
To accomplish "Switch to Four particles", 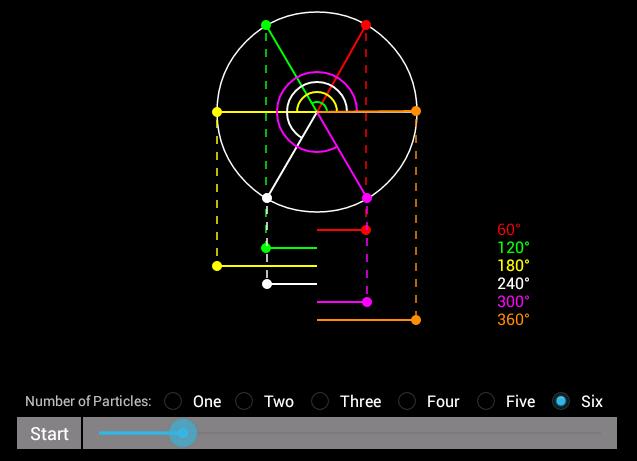I will pos(407,401).
